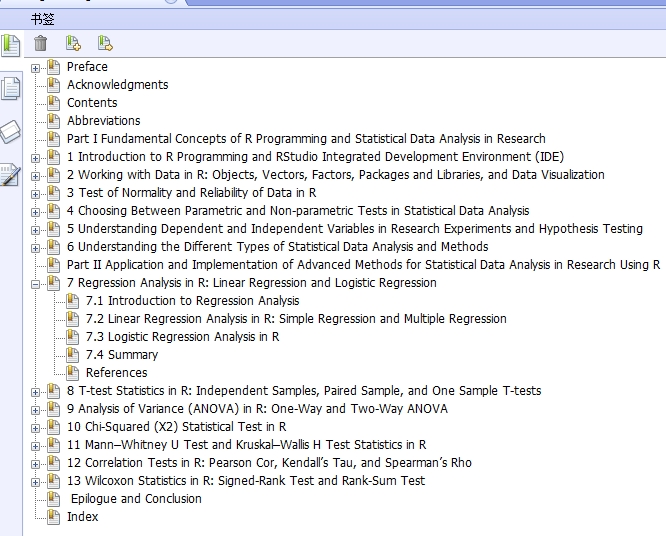Click the 书签 panel title
The width and height of the screenshot is (666, 536).
click(x=42, y=19)
